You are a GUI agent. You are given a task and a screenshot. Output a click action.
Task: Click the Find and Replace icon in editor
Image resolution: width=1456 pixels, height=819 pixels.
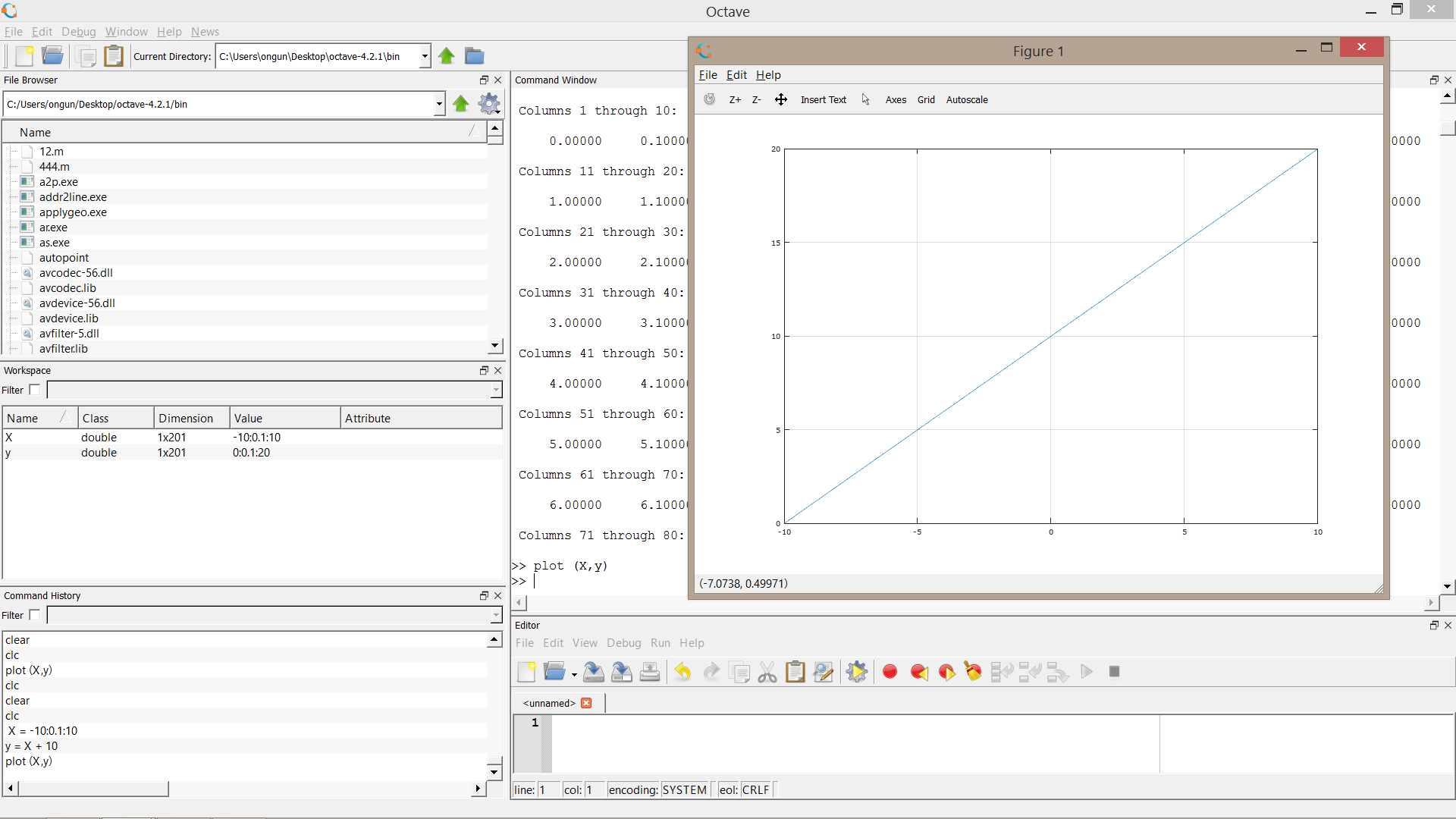pyautogui.click(x=823, y=672)
